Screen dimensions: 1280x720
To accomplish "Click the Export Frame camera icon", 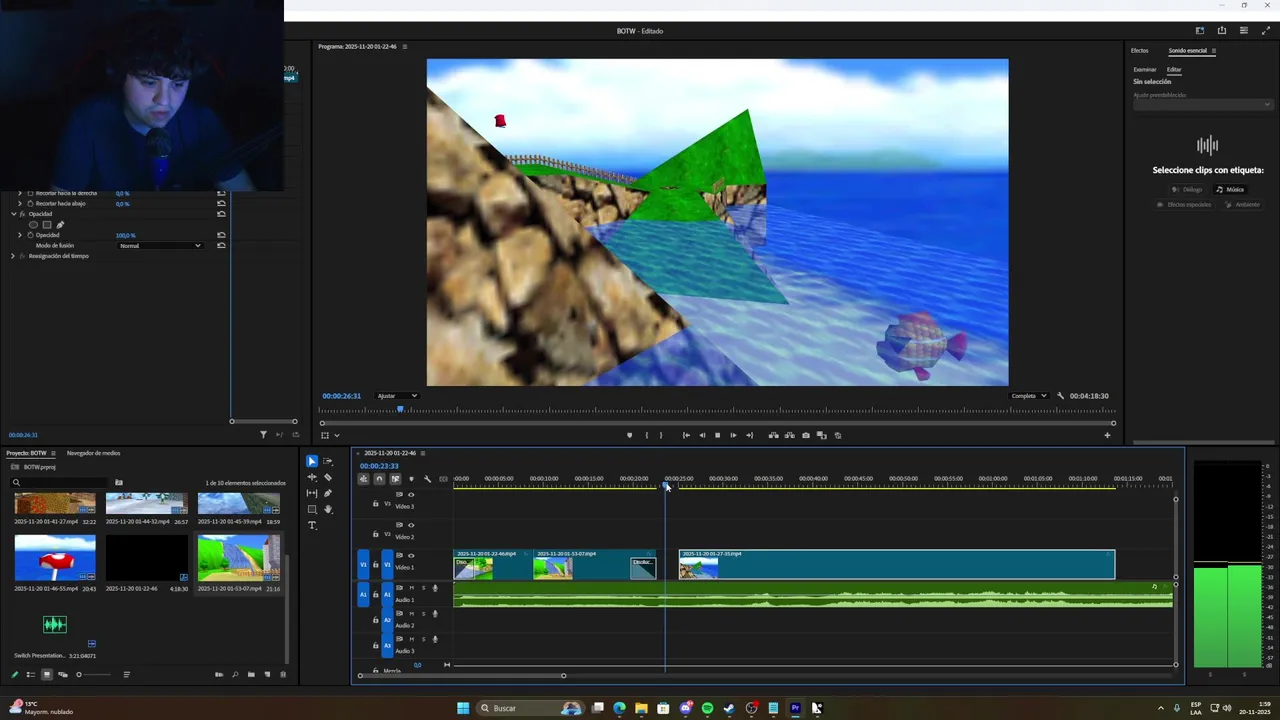I will coord(806,435).
